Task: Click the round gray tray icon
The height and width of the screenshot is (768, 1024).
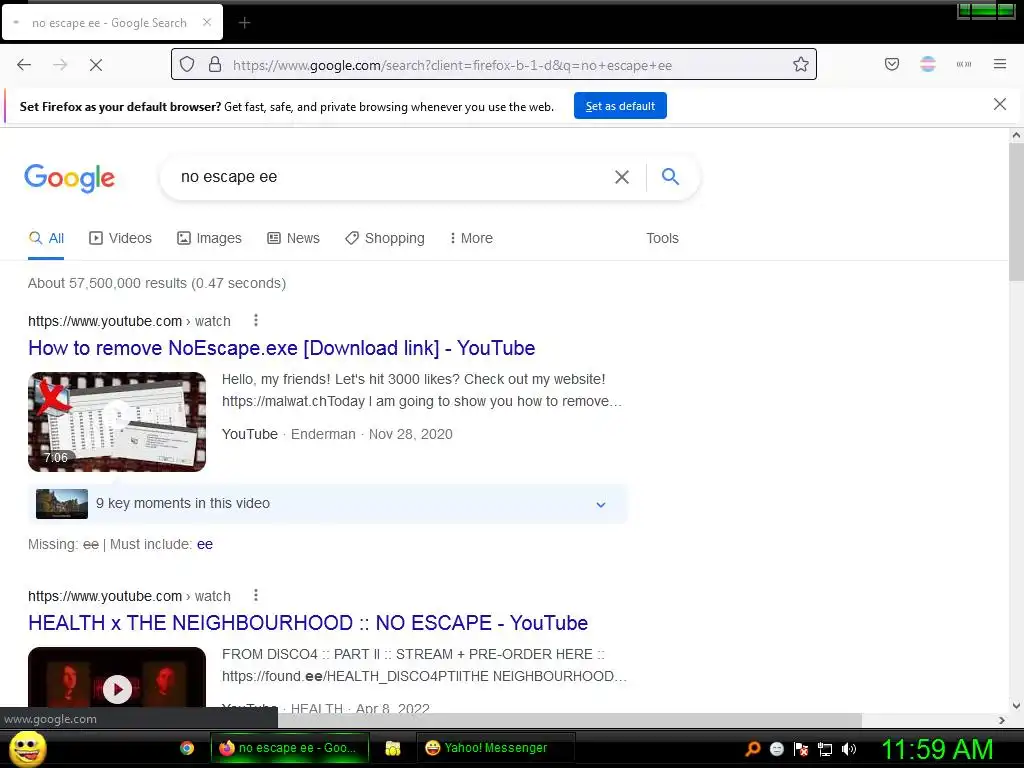Action: [x=776, y=749]
